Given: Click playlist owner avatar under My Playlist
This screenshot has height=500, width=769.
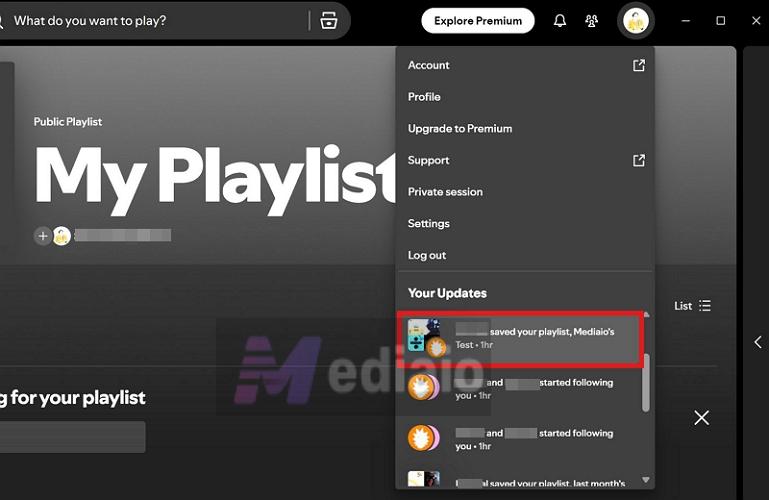Looking at the screenshot, I should (62, 236).
